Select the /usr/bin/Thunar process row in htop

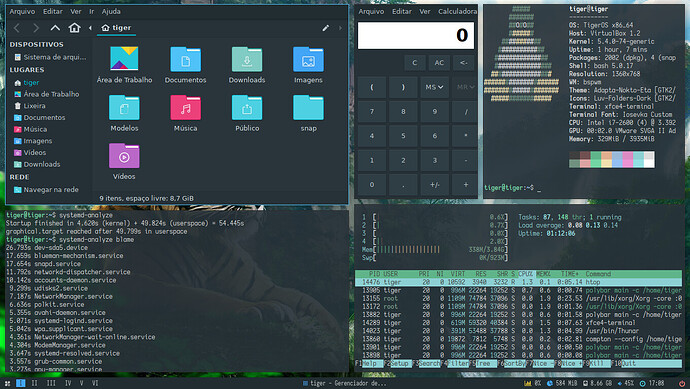518,331
